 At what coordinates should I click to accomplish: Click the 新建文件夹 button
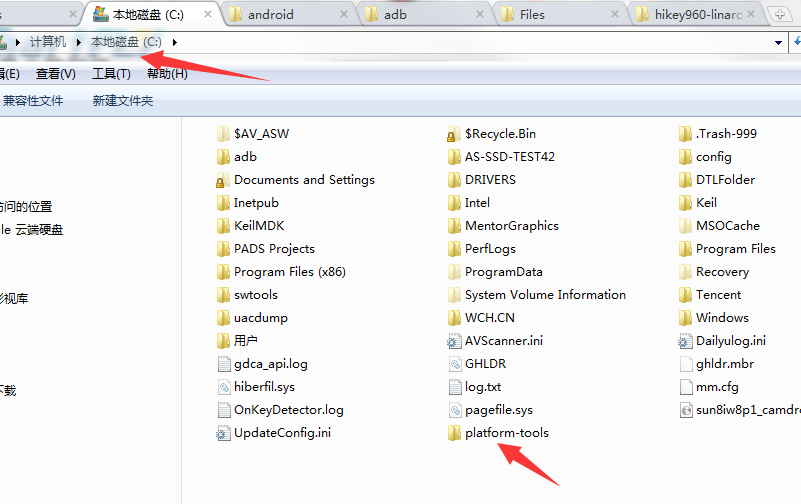(x=123, y=101)
